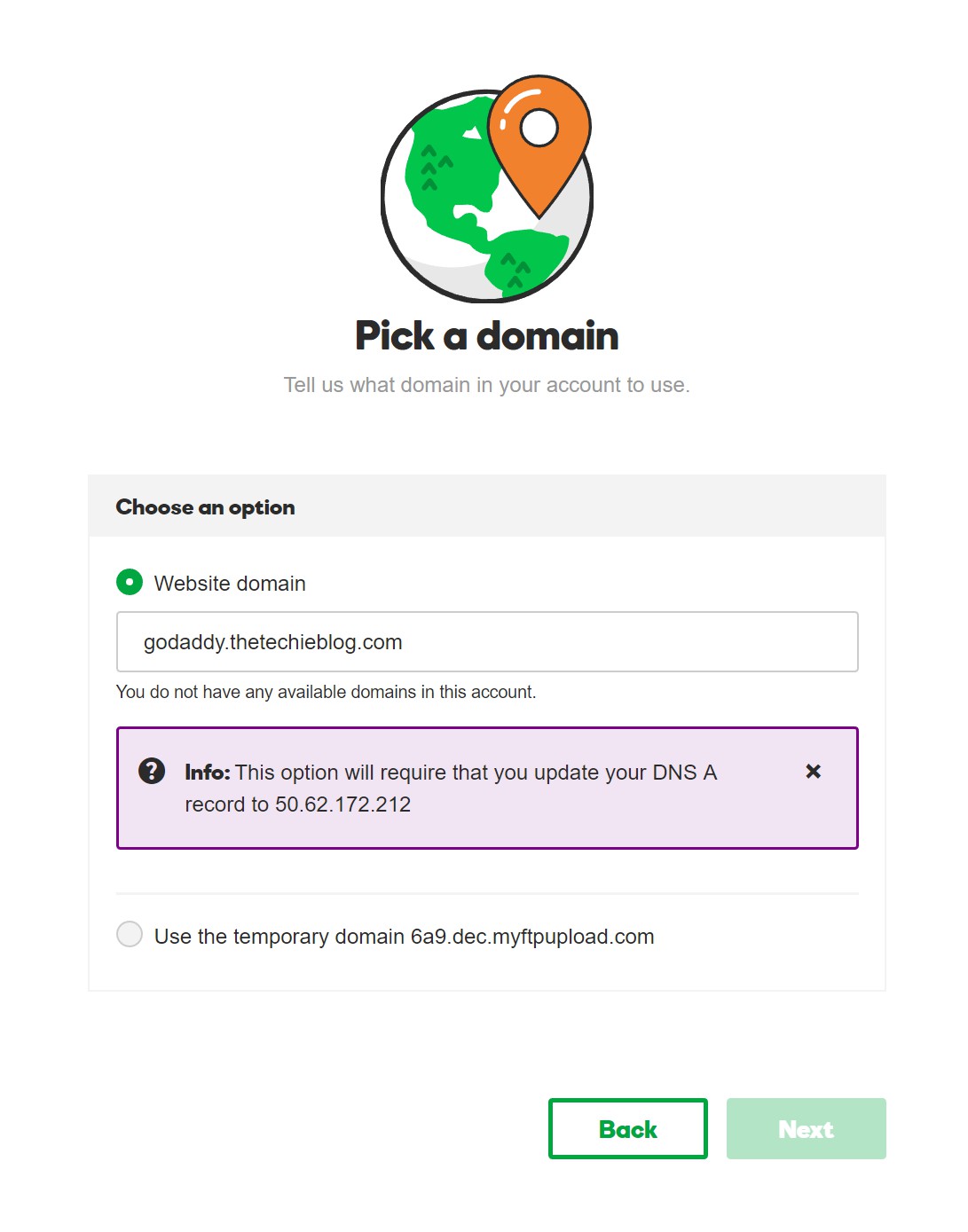Click the white circle inside the pin
The height and width of the screenshot is (1232, 968).
[x=539, y=128]
